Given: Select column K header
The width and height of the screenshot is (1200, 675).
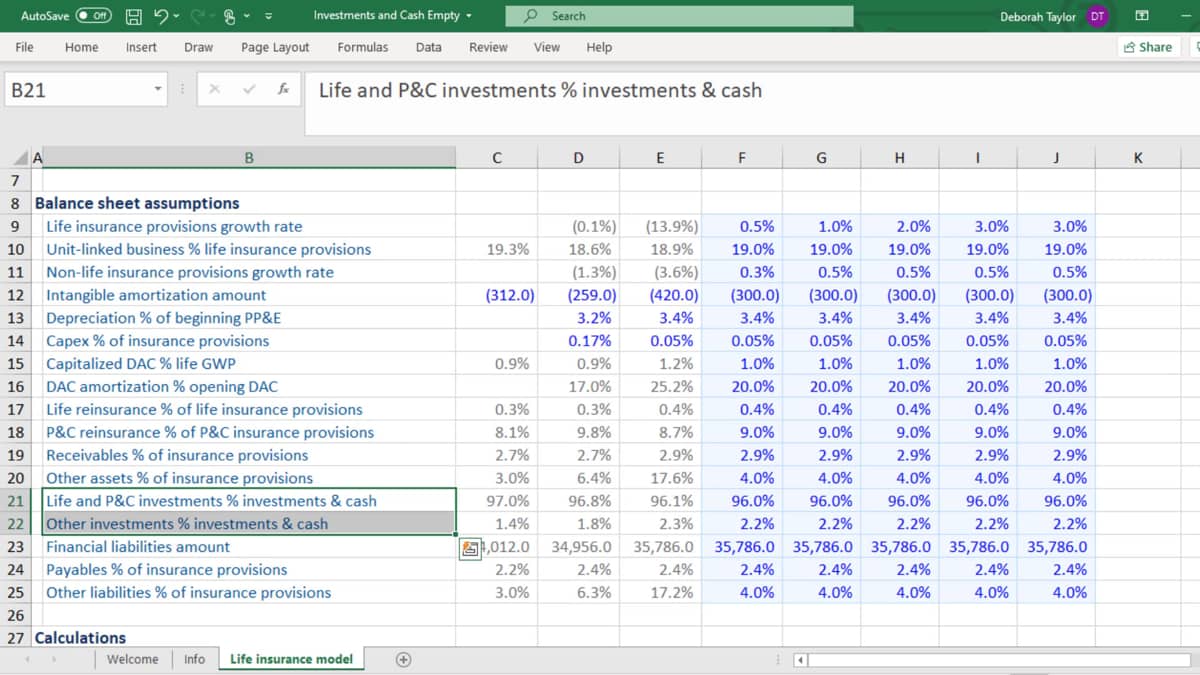Looking at the screenshot, I should (x=1138, y=157).
